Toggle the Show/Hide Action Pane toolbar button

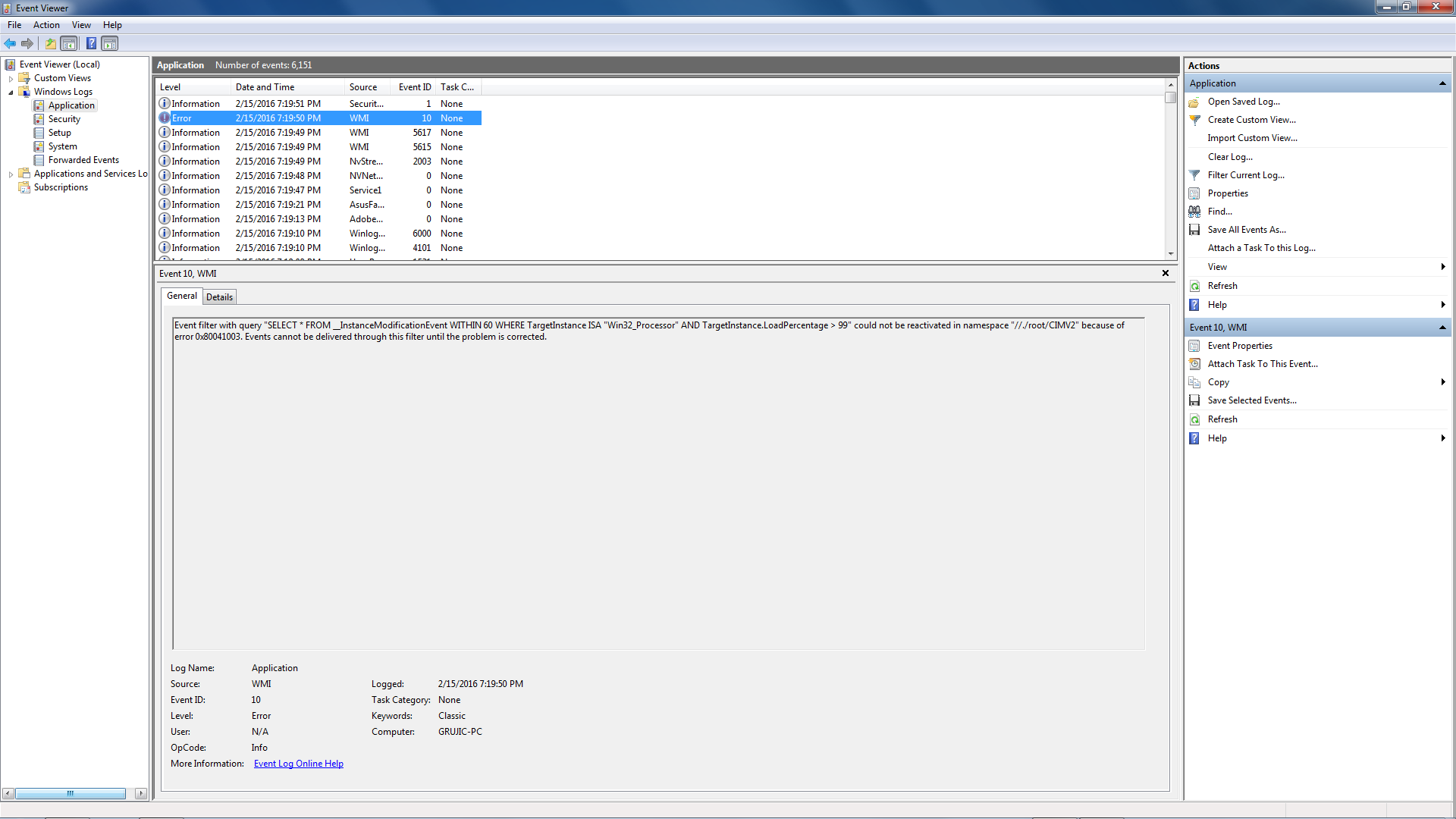click(x=110, y=43)
